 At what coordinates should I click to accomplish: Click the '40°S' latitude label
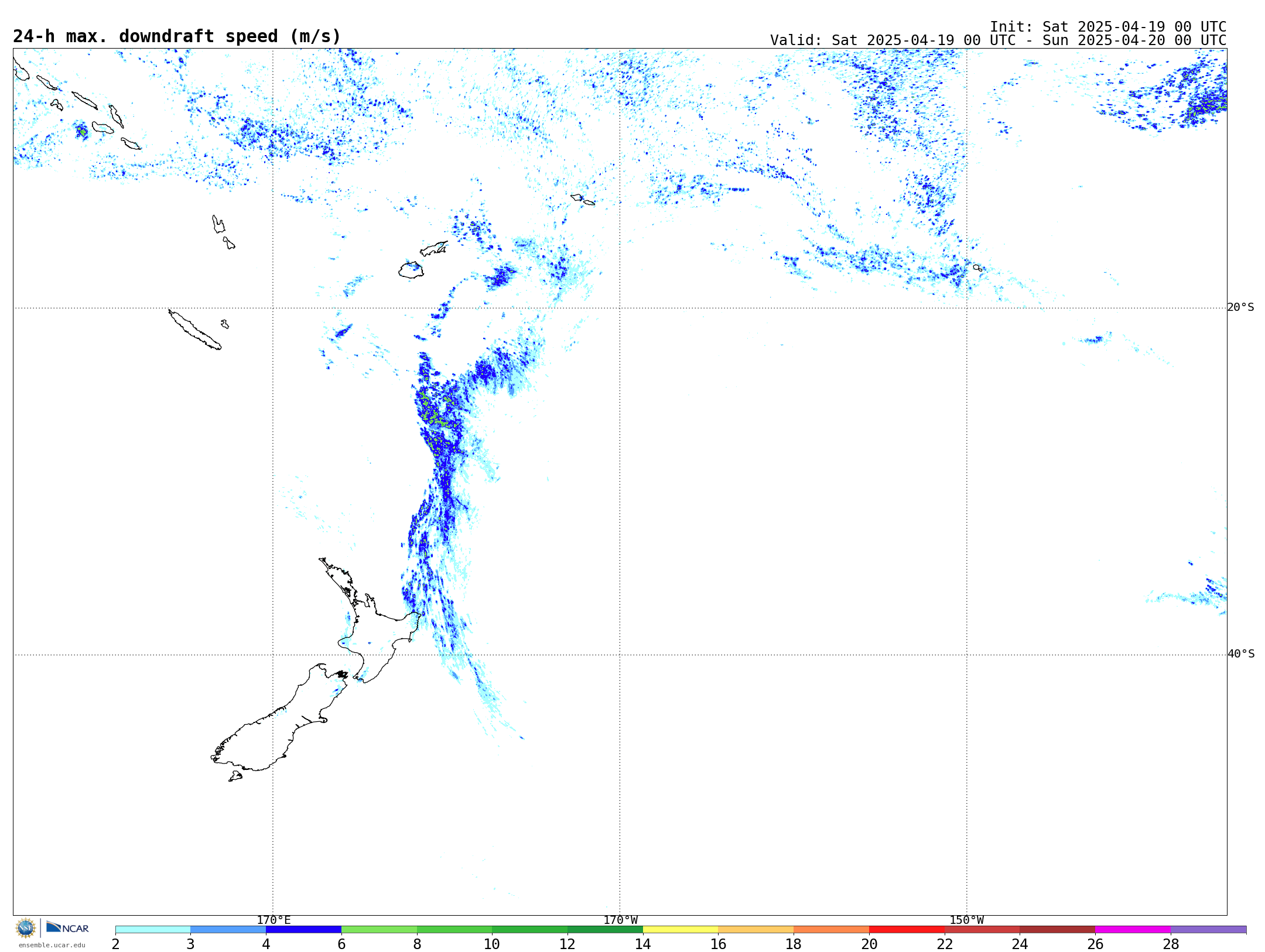coord(1241,654)
